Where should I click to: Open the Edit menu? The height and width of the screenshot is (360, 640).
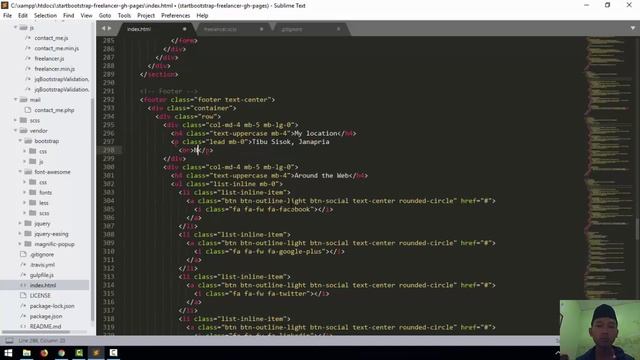point(23,16)
